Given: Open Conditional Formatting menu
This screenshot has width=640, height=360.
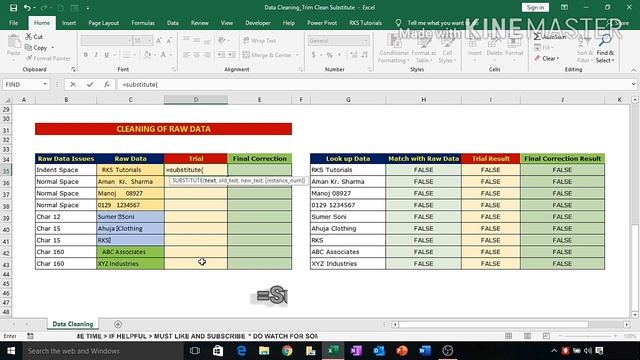Looking at the screenshot, I should tap(393, 48).
